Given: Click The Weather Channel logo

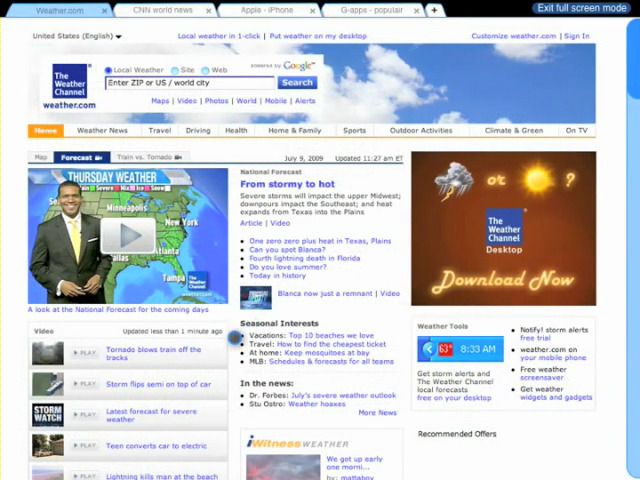Looking at the screenshot, I should (70, 81).
